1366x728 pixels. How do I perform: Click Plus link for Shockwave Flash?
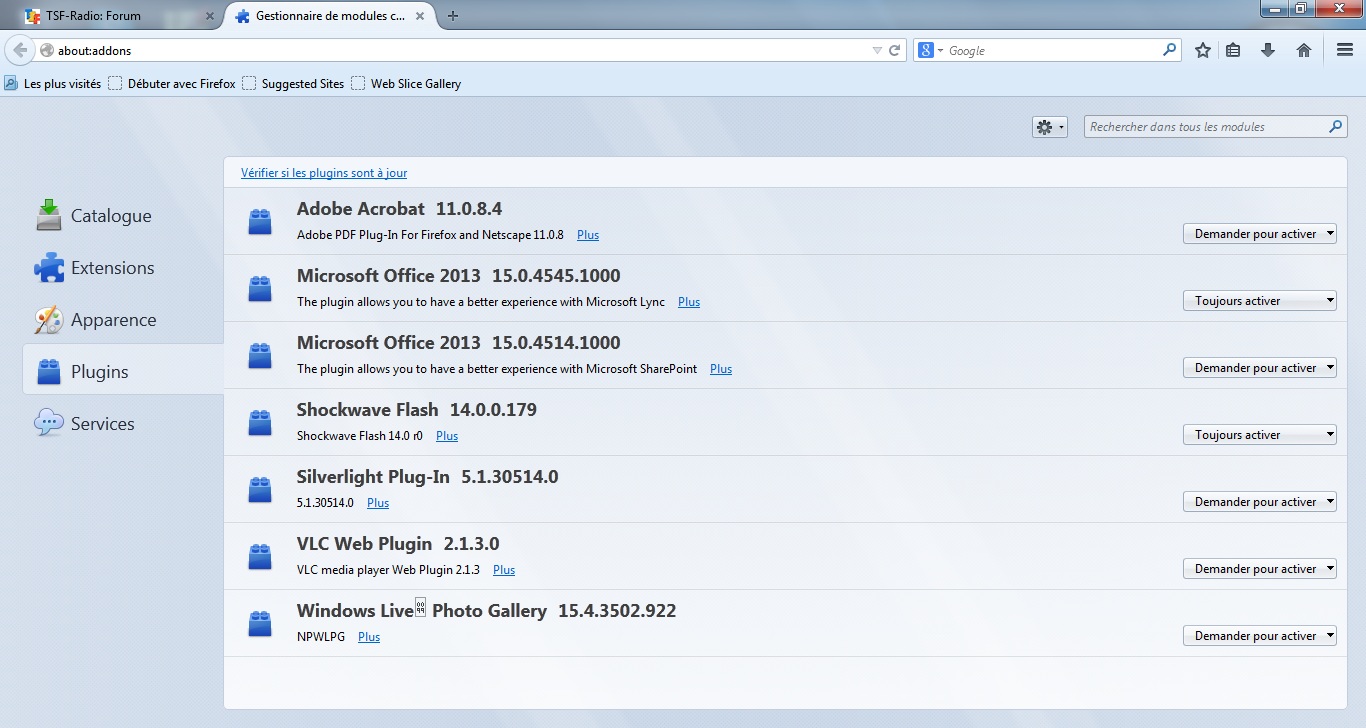(447, 436)
